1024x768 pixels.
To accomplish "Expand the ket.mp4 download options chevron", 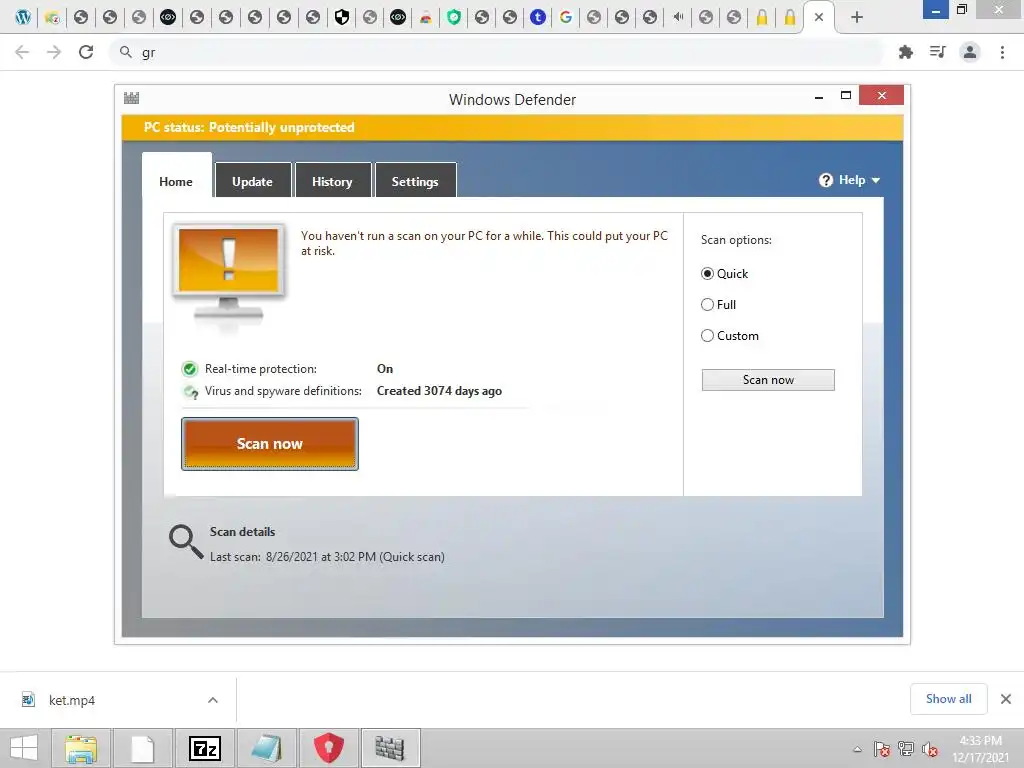I will tap(213, 700).
